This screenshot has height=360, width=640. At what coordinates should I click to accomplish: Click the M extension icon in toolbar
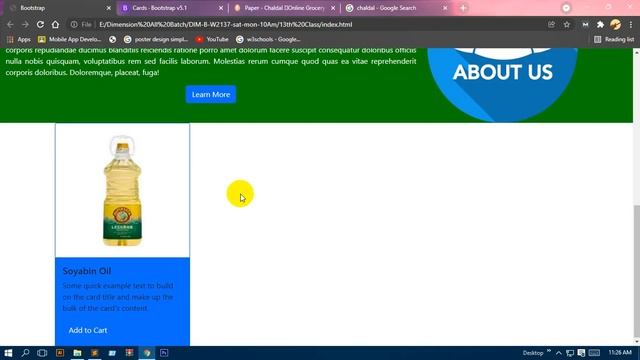(585, 24)
